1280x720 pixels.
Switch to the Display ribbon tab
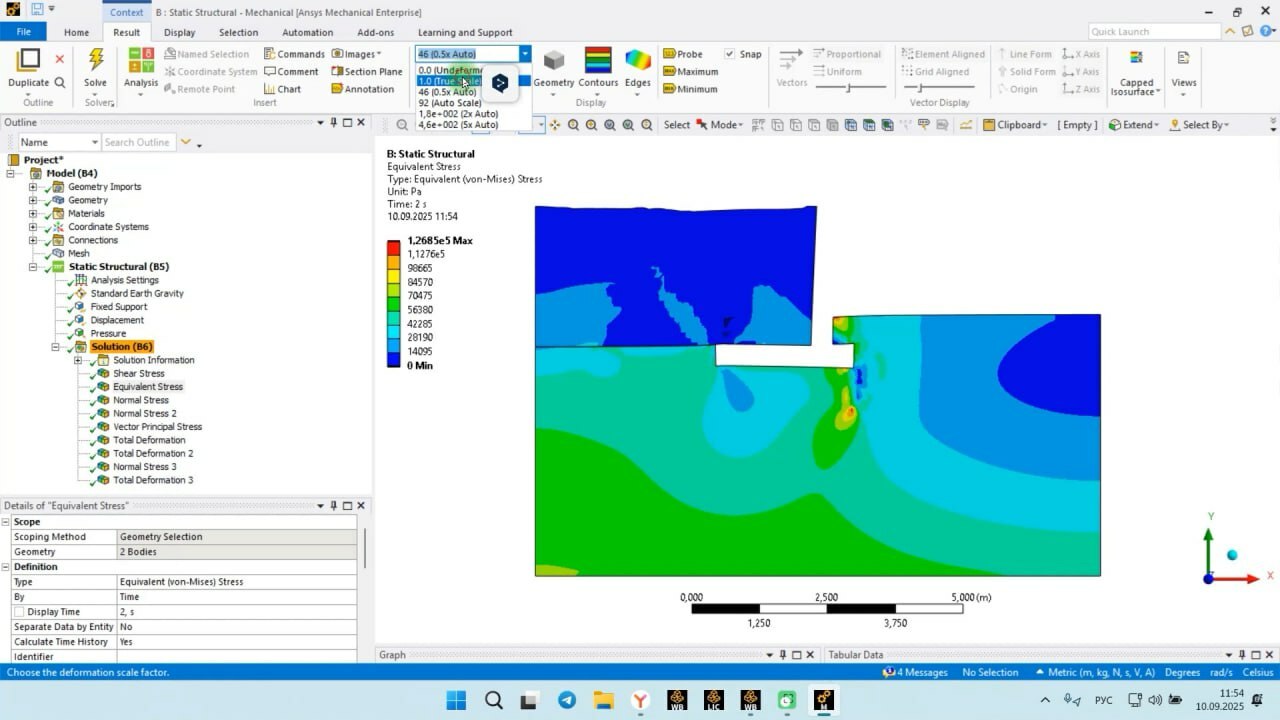click(179, 32)
